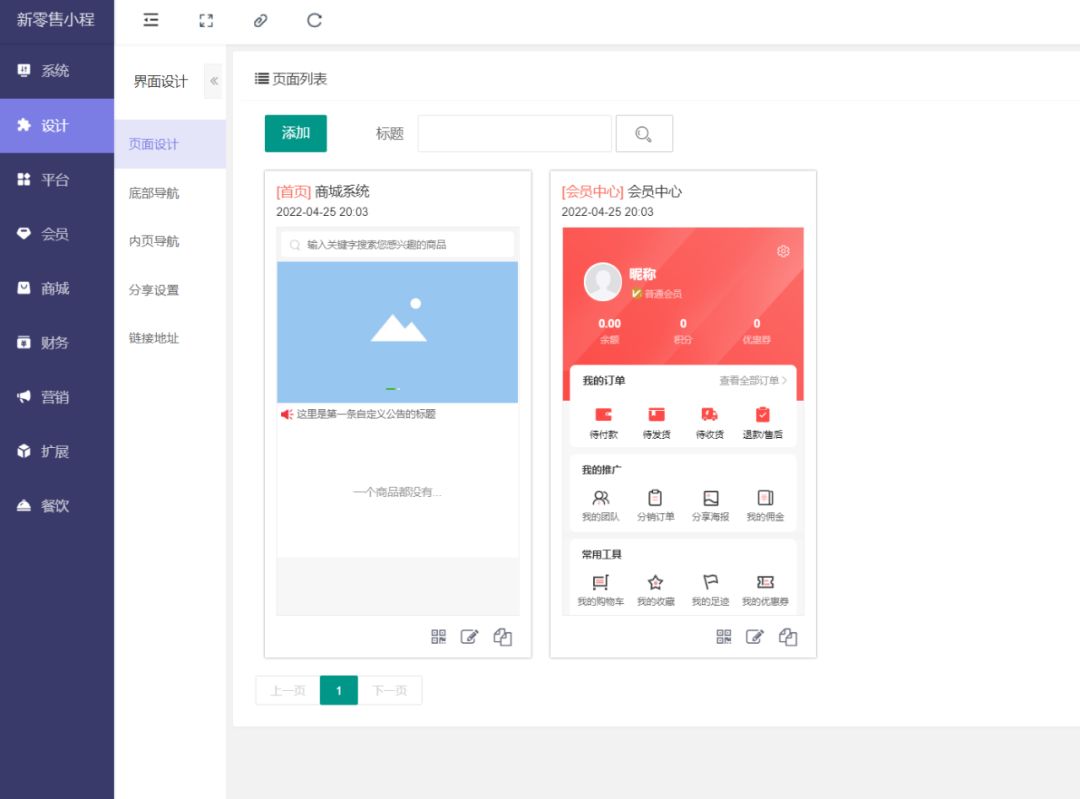Click the link icon in top toolbar

point(260,20)
